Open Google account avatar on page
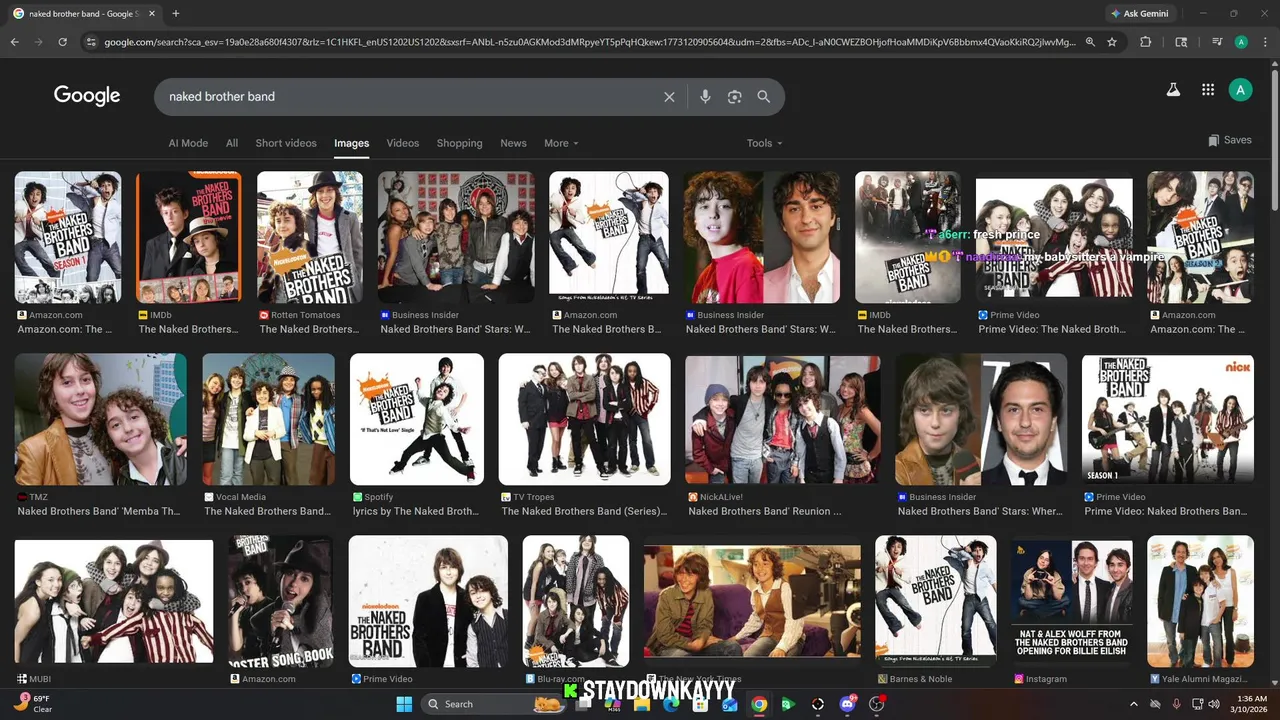 pyautogui.click(x=1240, y=90)
